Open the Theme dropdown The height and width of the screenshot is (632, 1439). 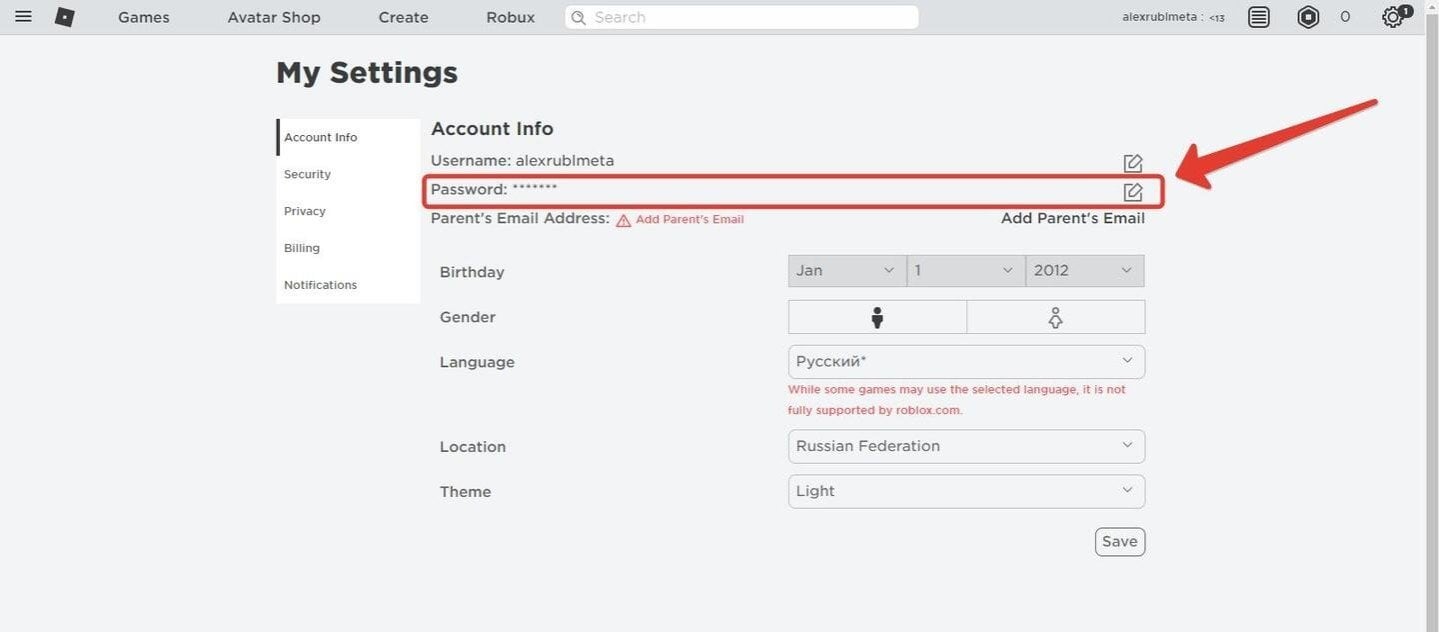tap(966, 491)
